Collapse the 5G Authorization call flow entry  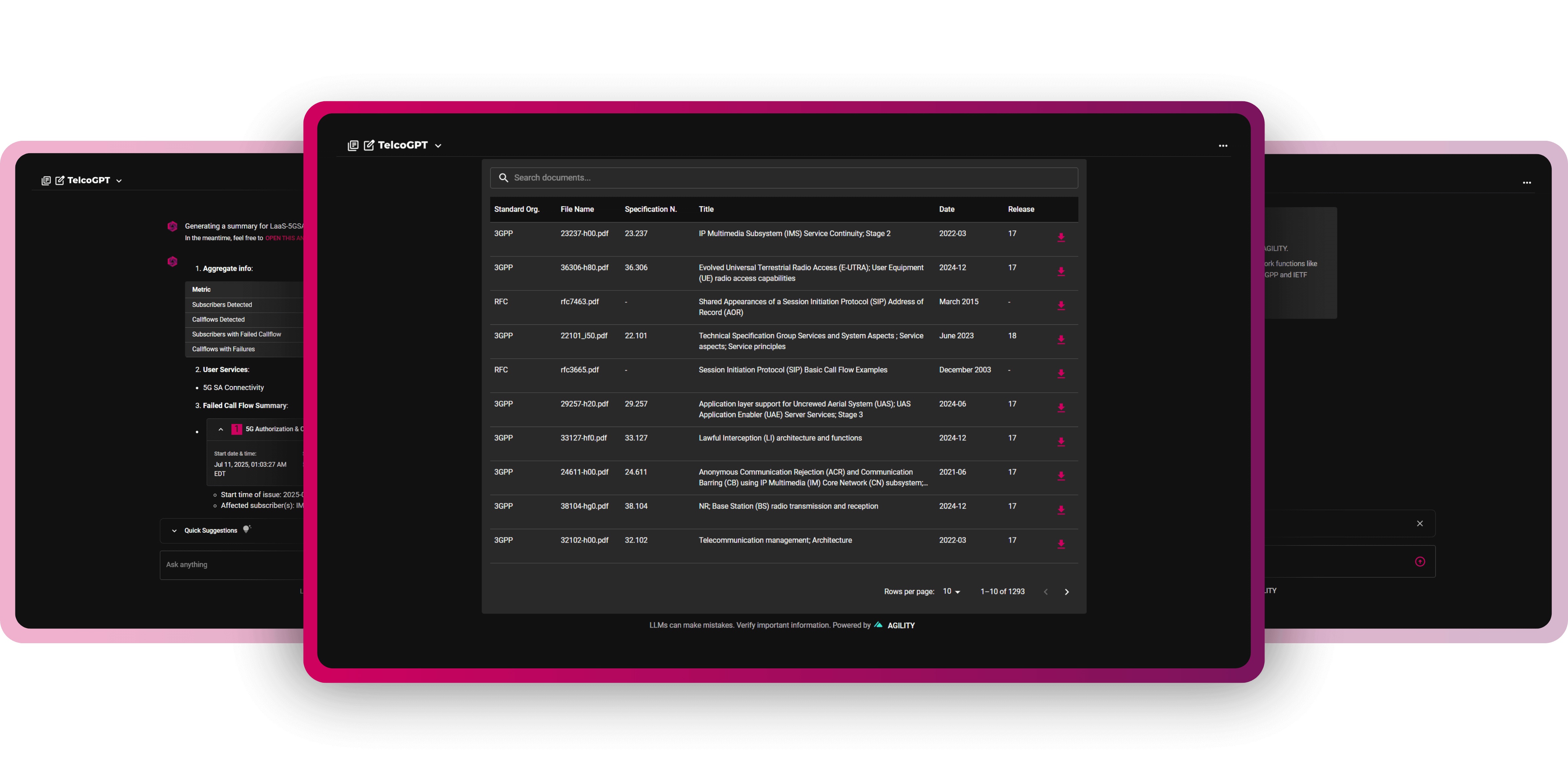tap(221, 430)
